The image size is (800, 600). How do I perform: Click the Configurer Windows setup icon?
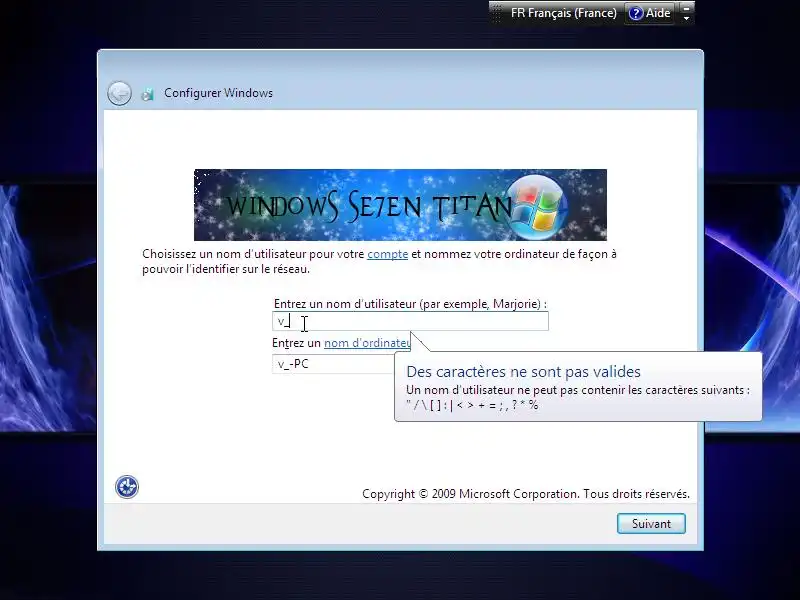[x=147, y=94]
